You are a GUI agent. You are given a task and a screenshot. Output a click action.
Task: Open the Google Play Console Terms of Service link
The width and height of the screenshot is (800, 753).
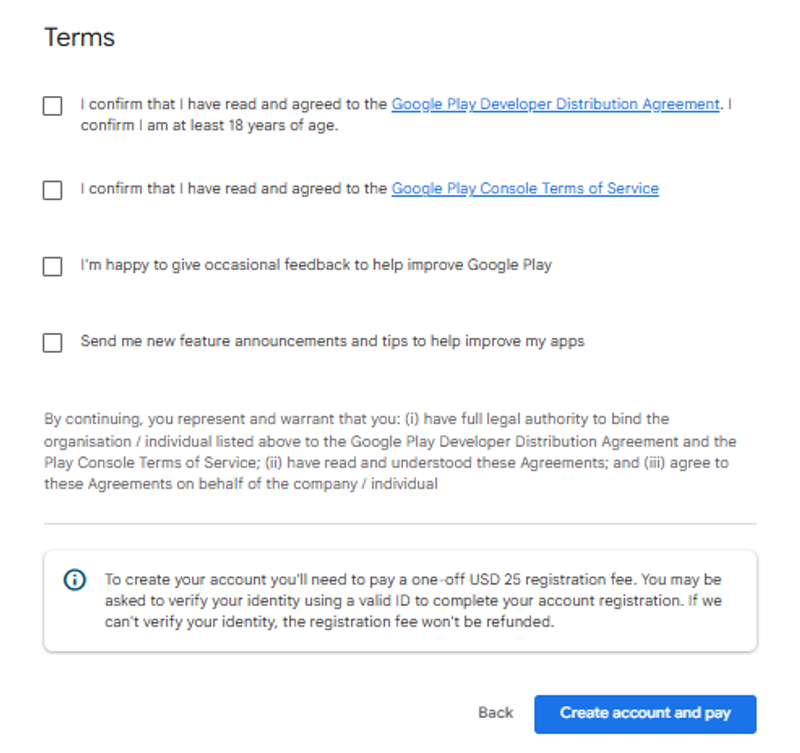[524, 188]
